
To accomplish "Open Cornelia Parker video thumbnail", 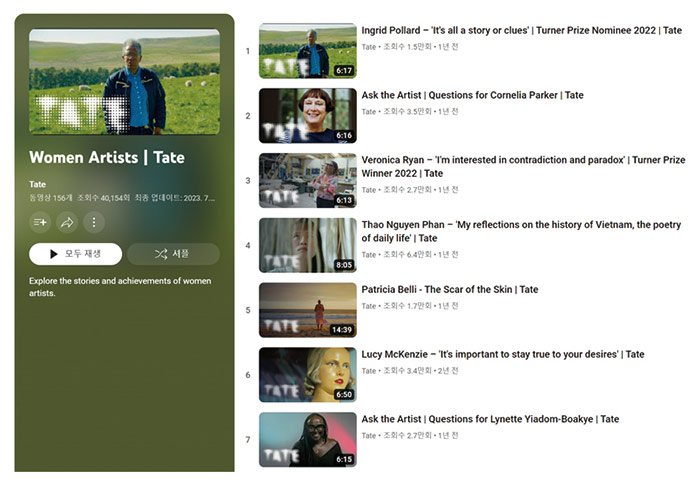I will pyautogui.click(x=308, y=116).
